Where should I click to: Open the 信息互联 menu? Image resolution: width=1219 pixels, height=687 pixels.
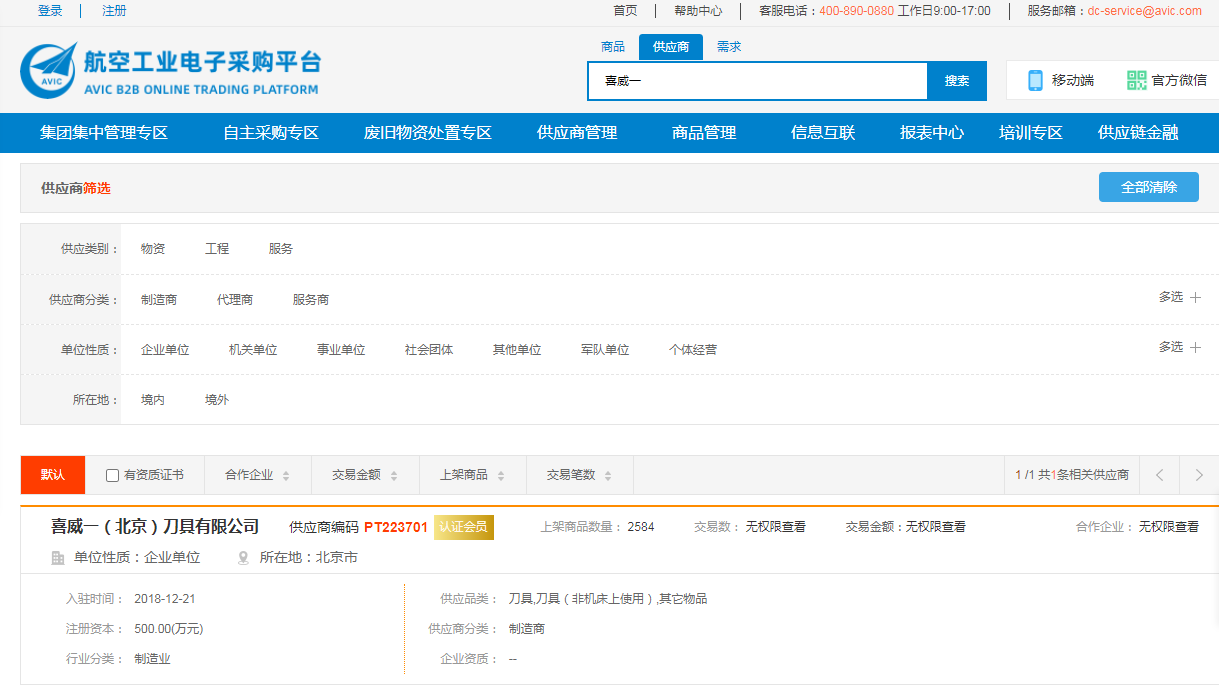(823, 133)
